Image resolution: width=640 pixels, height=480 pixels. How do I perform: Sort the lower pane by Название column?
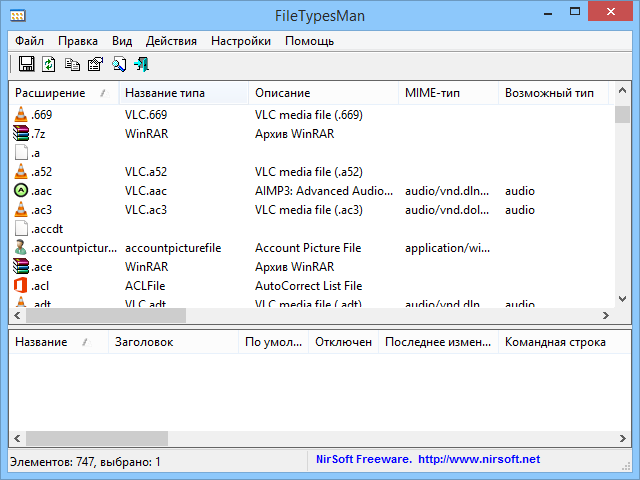coord(42,342)
